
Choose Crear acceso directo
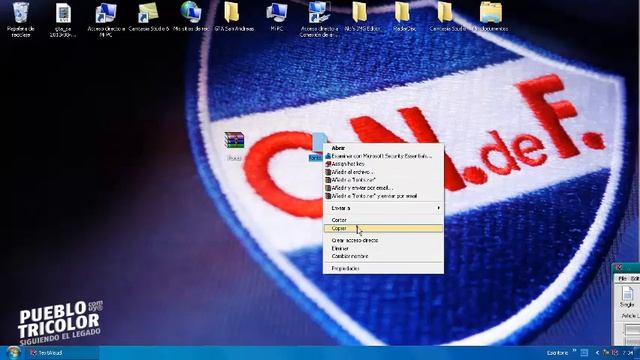383,240
